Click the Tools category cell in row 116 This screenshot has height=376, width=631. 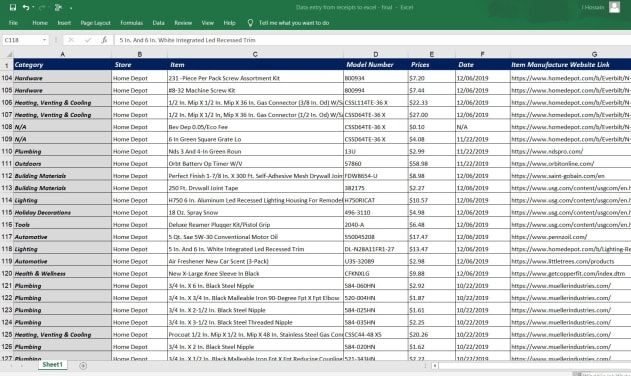[62, 225]
